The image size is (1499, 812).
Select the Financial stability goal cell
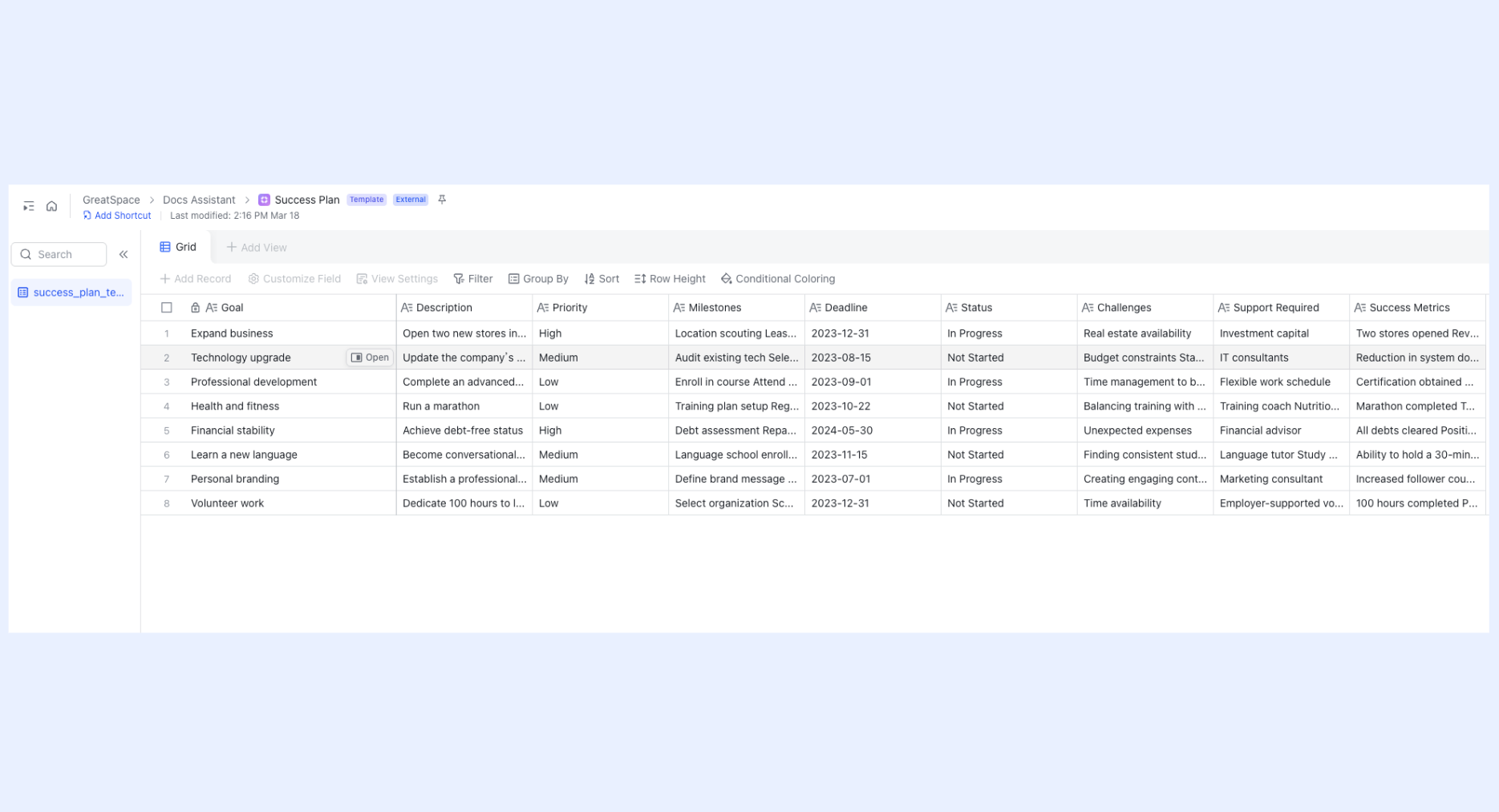(290, 430)
